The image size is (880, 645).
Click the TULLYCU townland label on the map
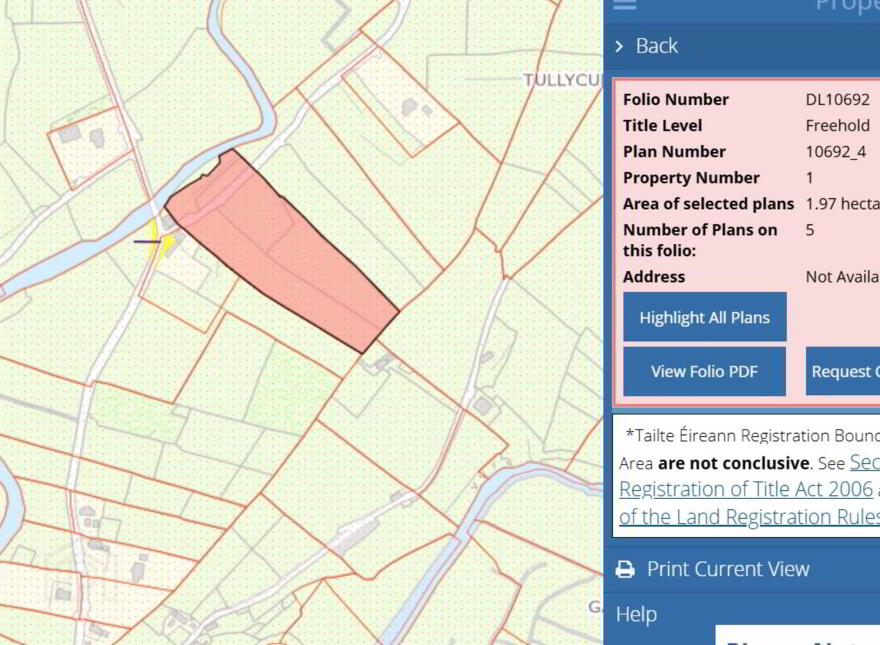click(x=563, y=80)
